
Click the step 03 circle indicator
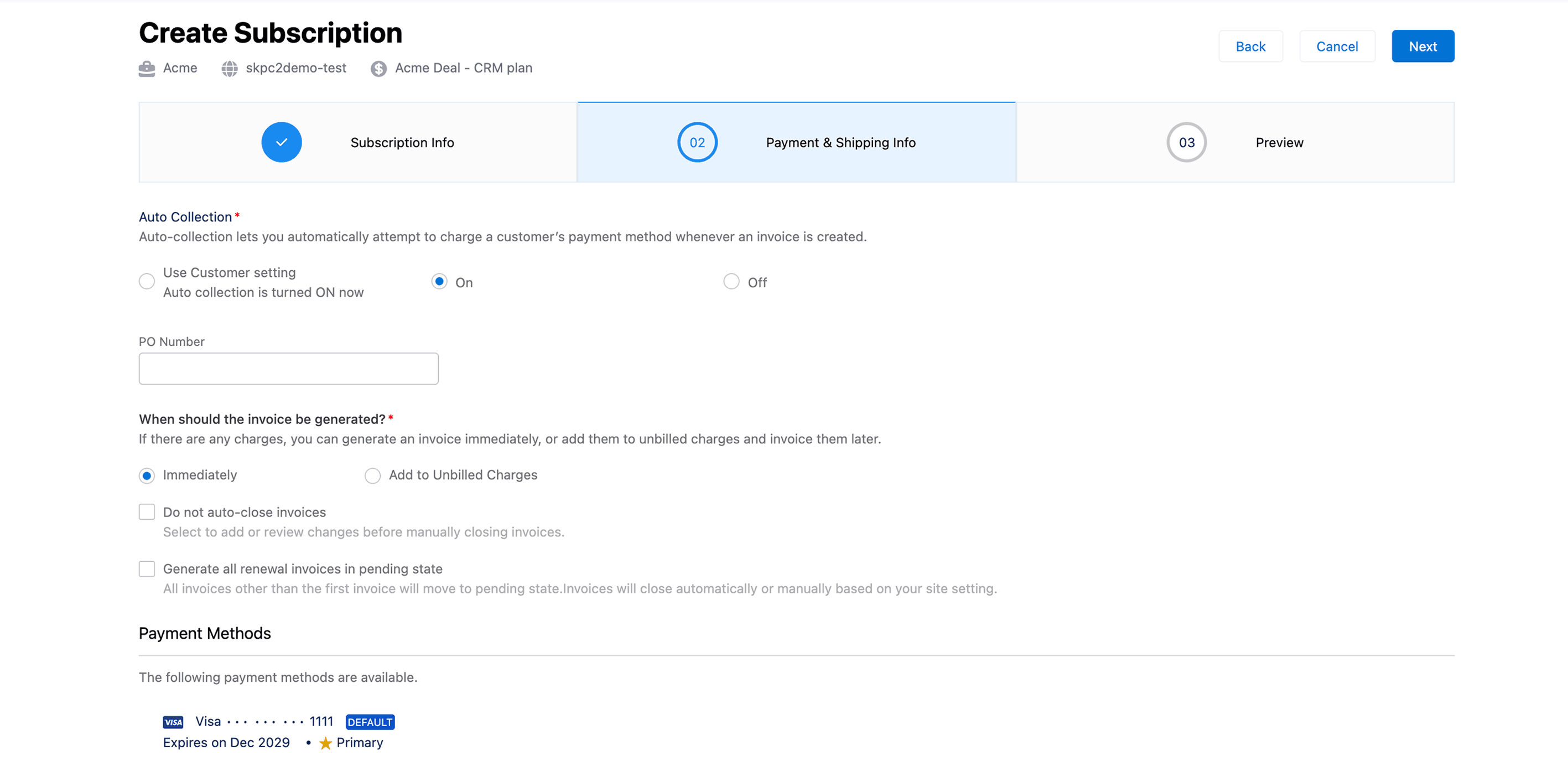tap(1185, 142)
